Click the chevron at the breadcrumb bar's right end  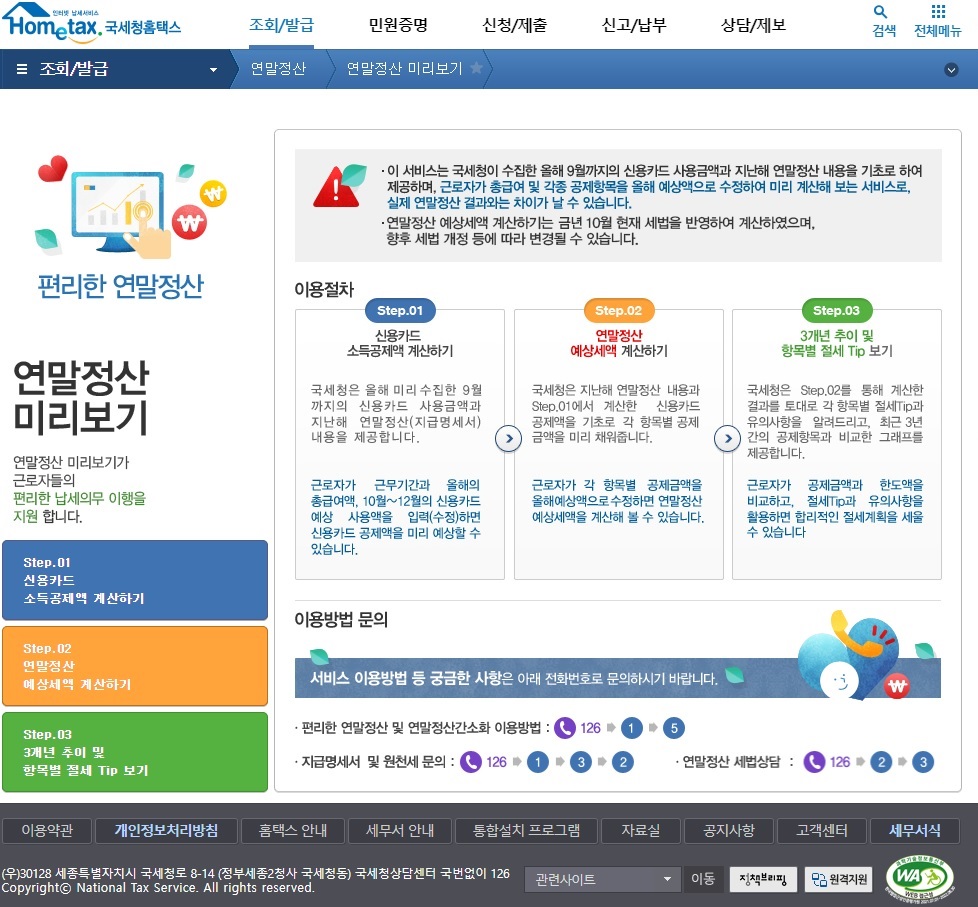click(950, 71)
